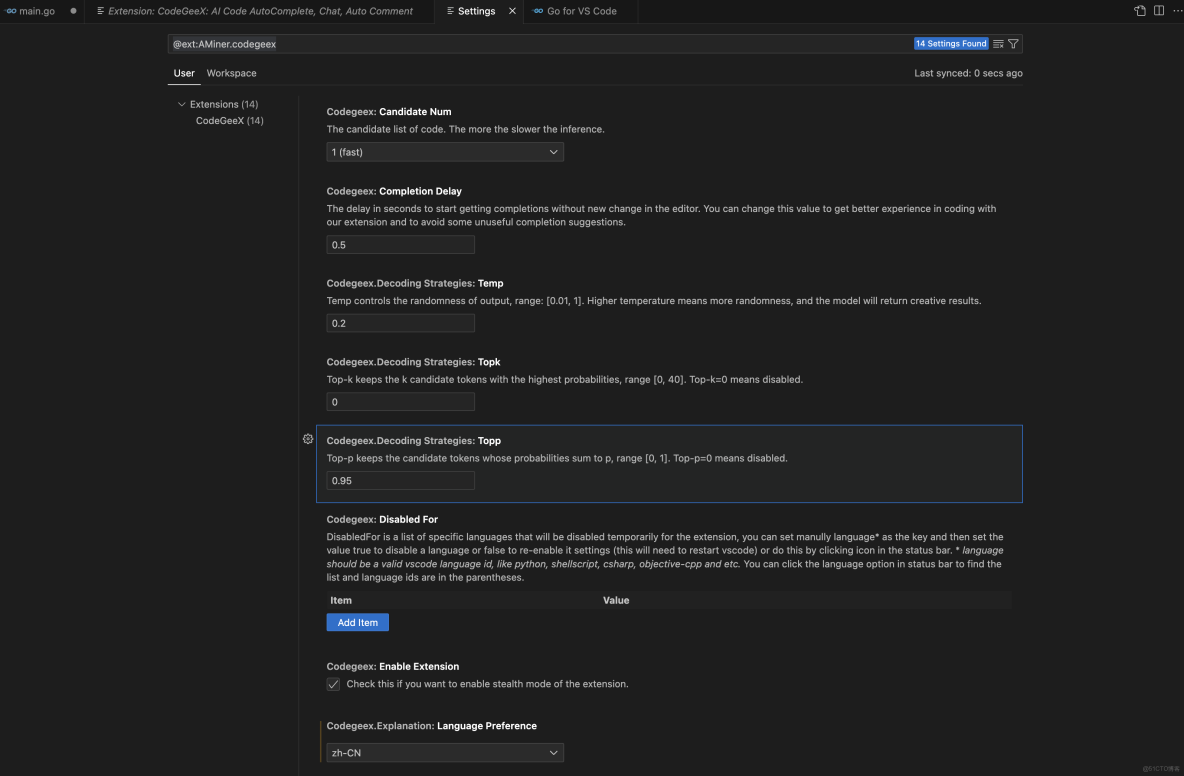Edit the Topk value field
The image size is (1184, 776).
coord(400,402)
